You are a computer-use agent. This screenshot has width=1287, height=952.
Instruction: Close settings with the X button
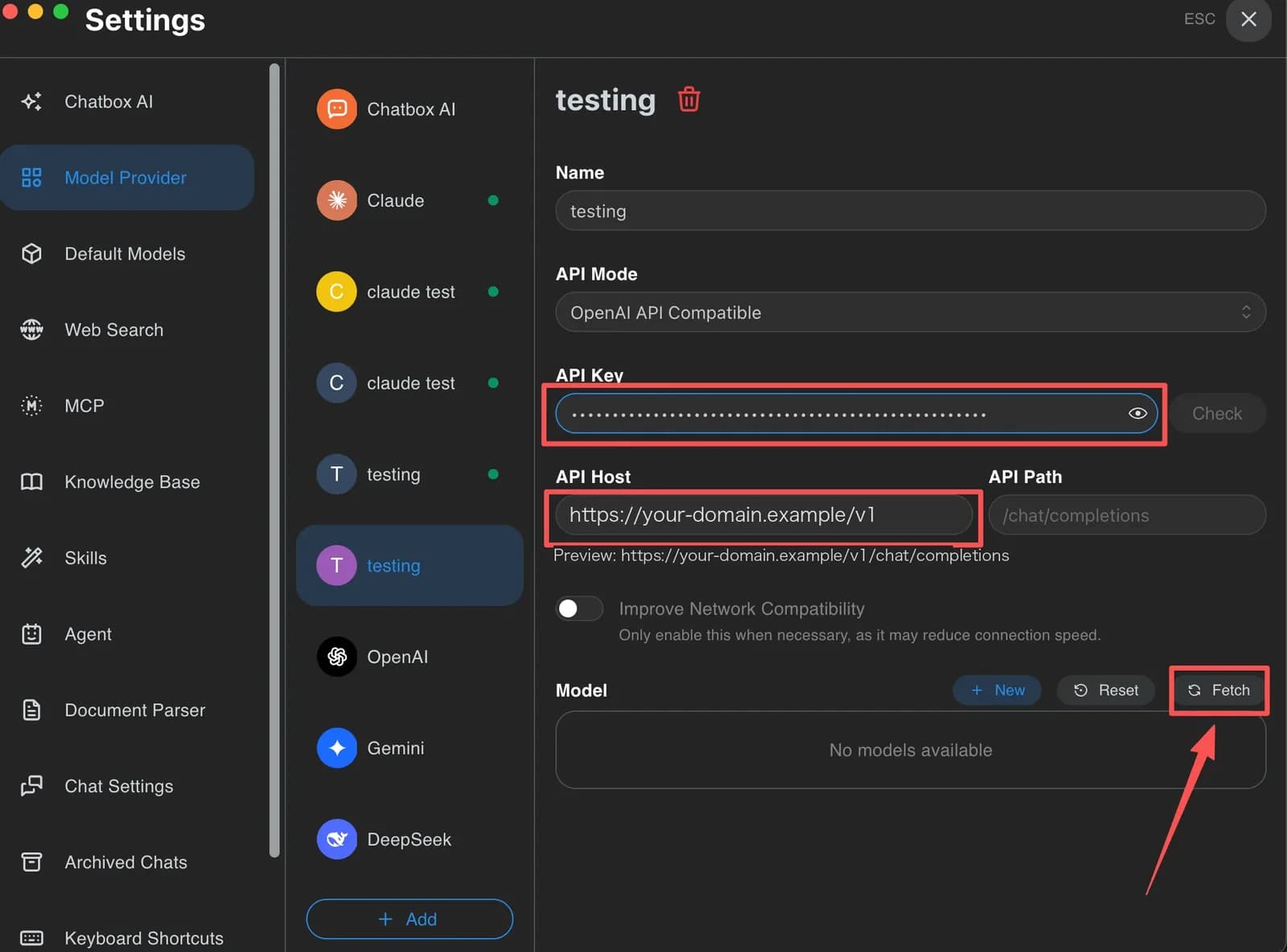tap(1248, 19)
